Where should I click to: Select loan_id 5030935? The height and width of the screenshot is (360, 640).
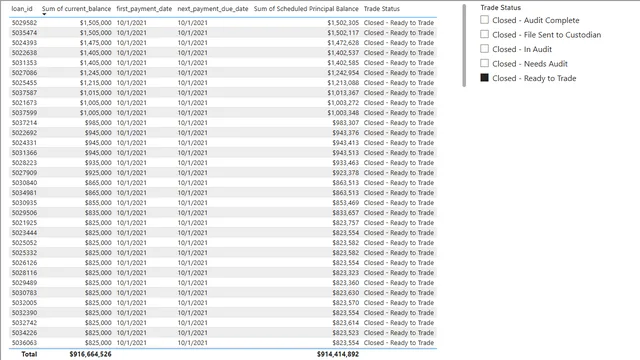click(x=24, y=203)
